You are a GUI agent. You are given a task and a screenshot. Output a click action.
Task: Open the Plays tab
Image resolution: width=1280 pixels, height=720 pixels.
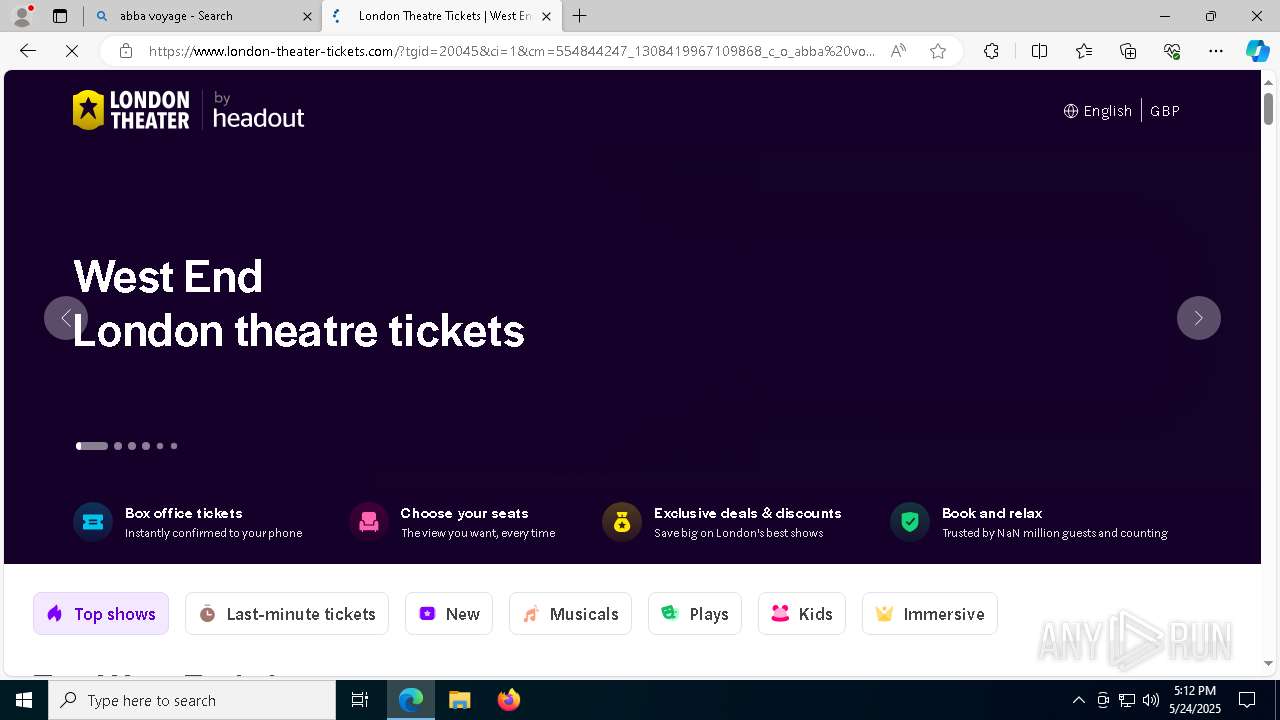pyautogui.click(x=695, y=614)
